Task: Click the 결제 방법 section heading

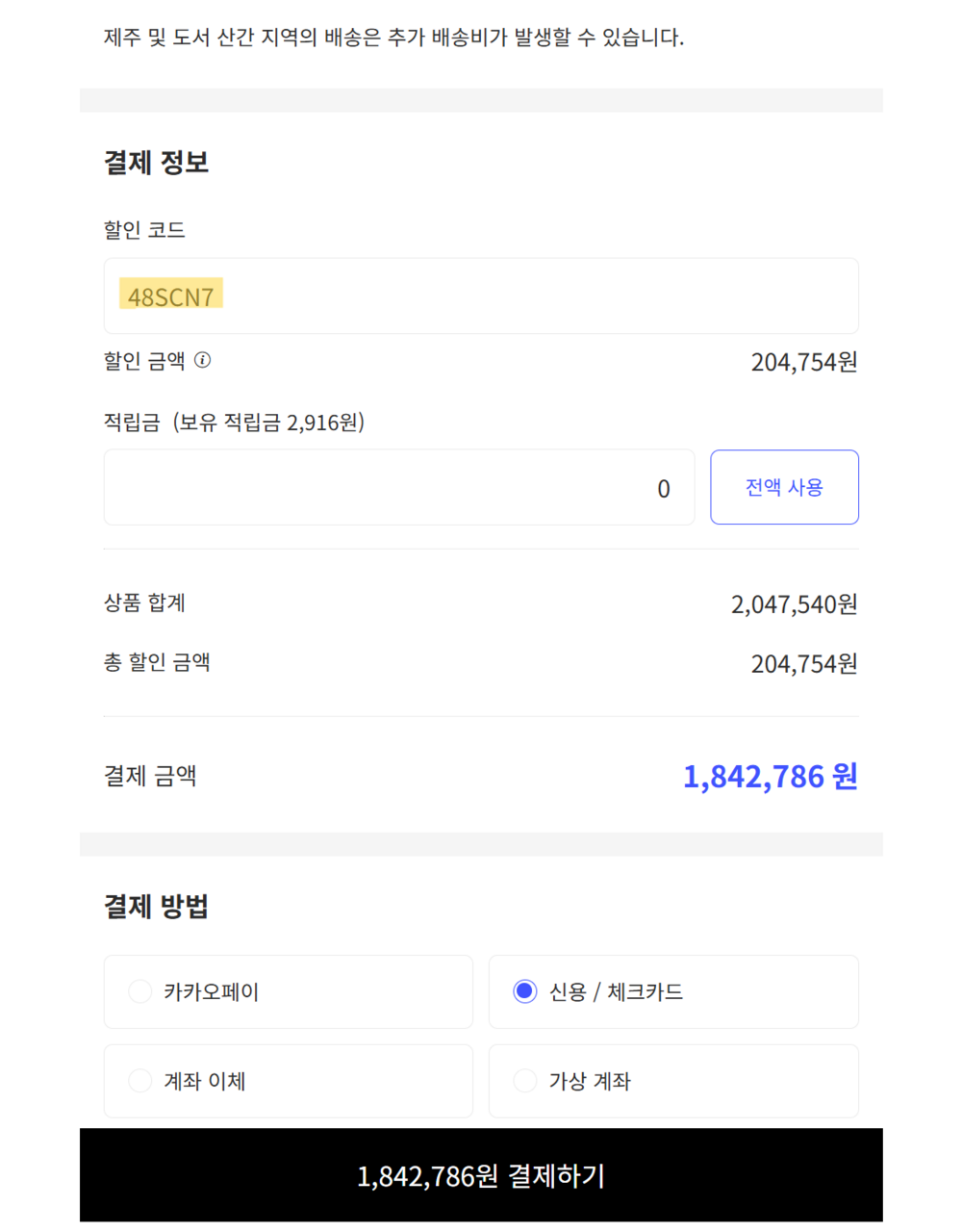Action: [x=156, y=907]
